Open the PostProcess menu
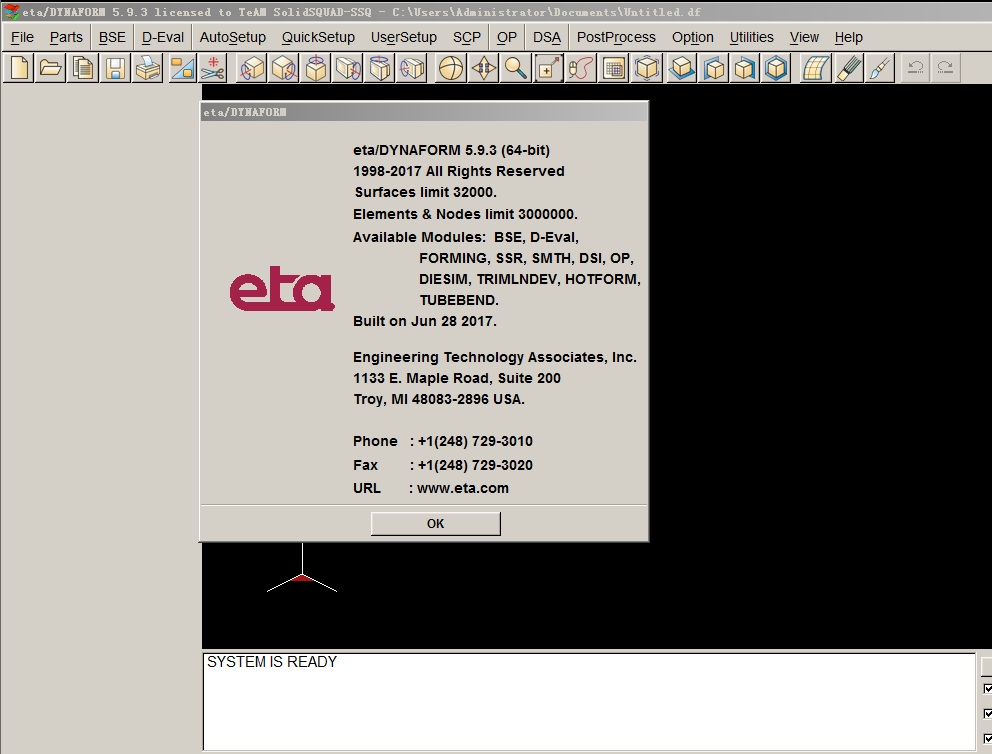 point(616,37)
